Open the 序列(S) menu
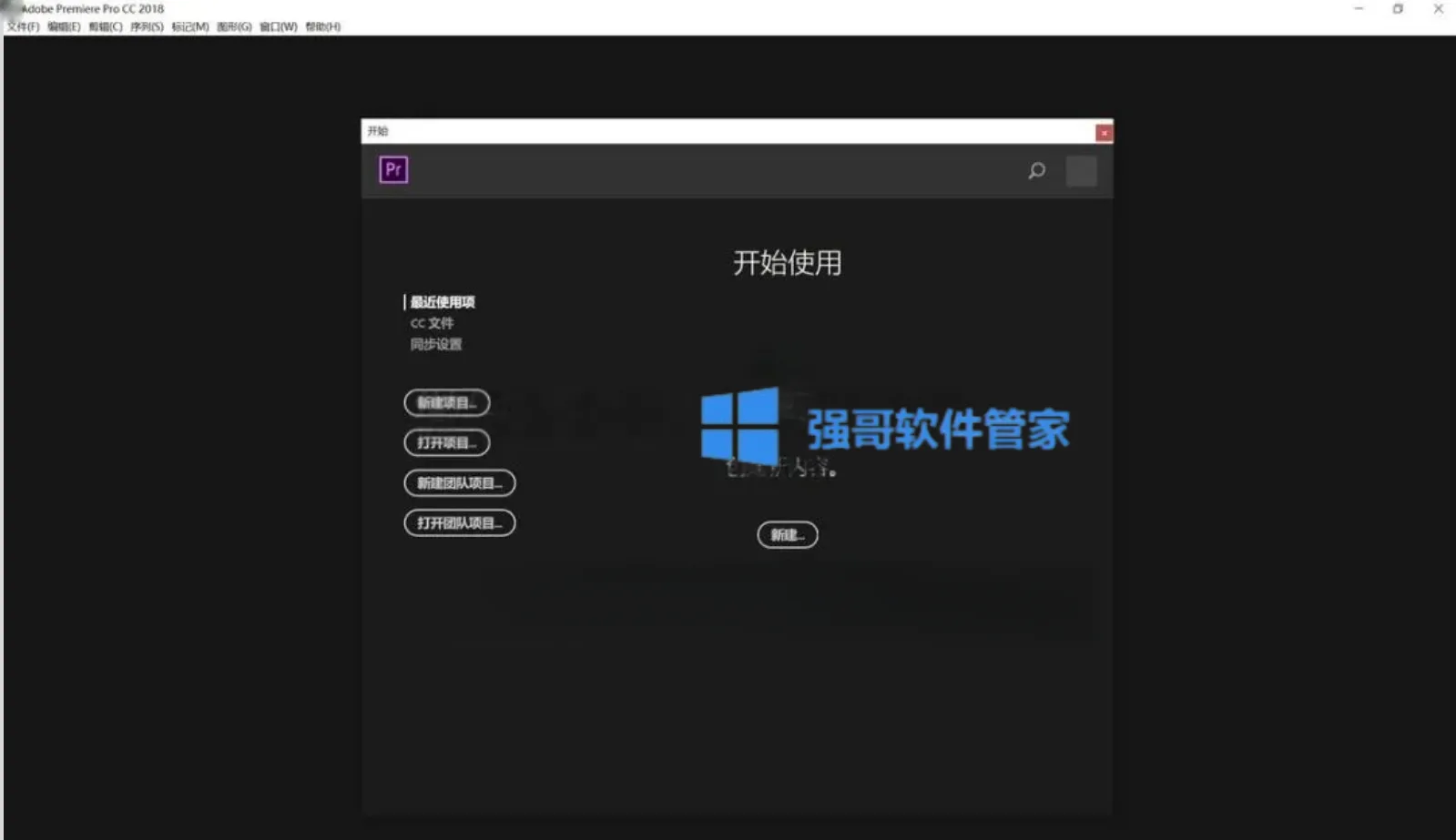The width and height of the screenshot is (1456, 840). 147,26
